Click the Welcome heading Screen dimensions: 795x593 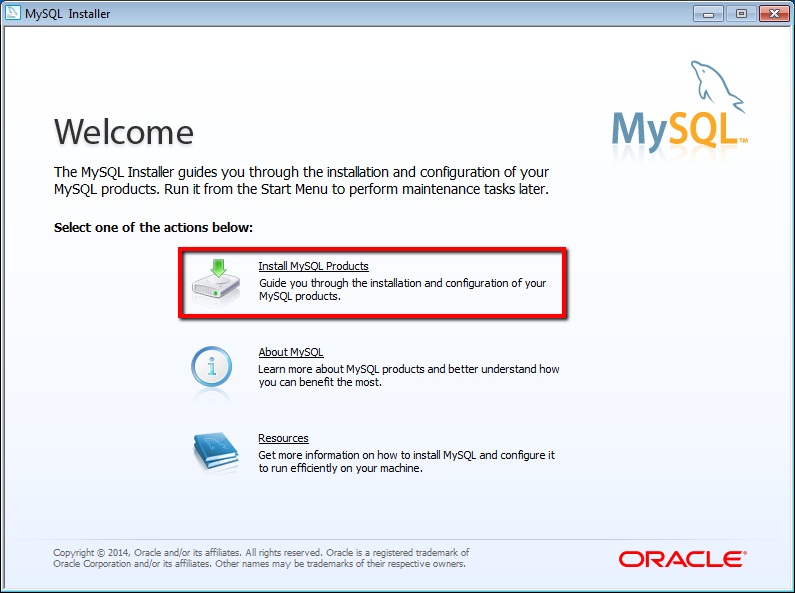click(x=124, y=132)
